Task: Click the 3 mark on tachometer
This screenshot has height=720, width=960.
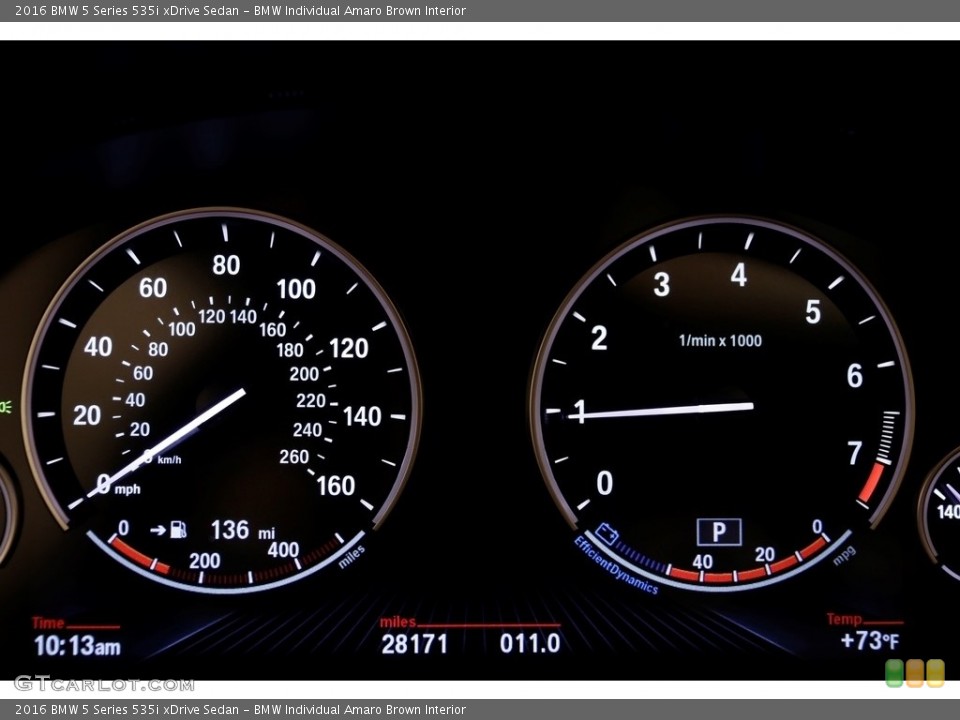Action: click(661, 285)
